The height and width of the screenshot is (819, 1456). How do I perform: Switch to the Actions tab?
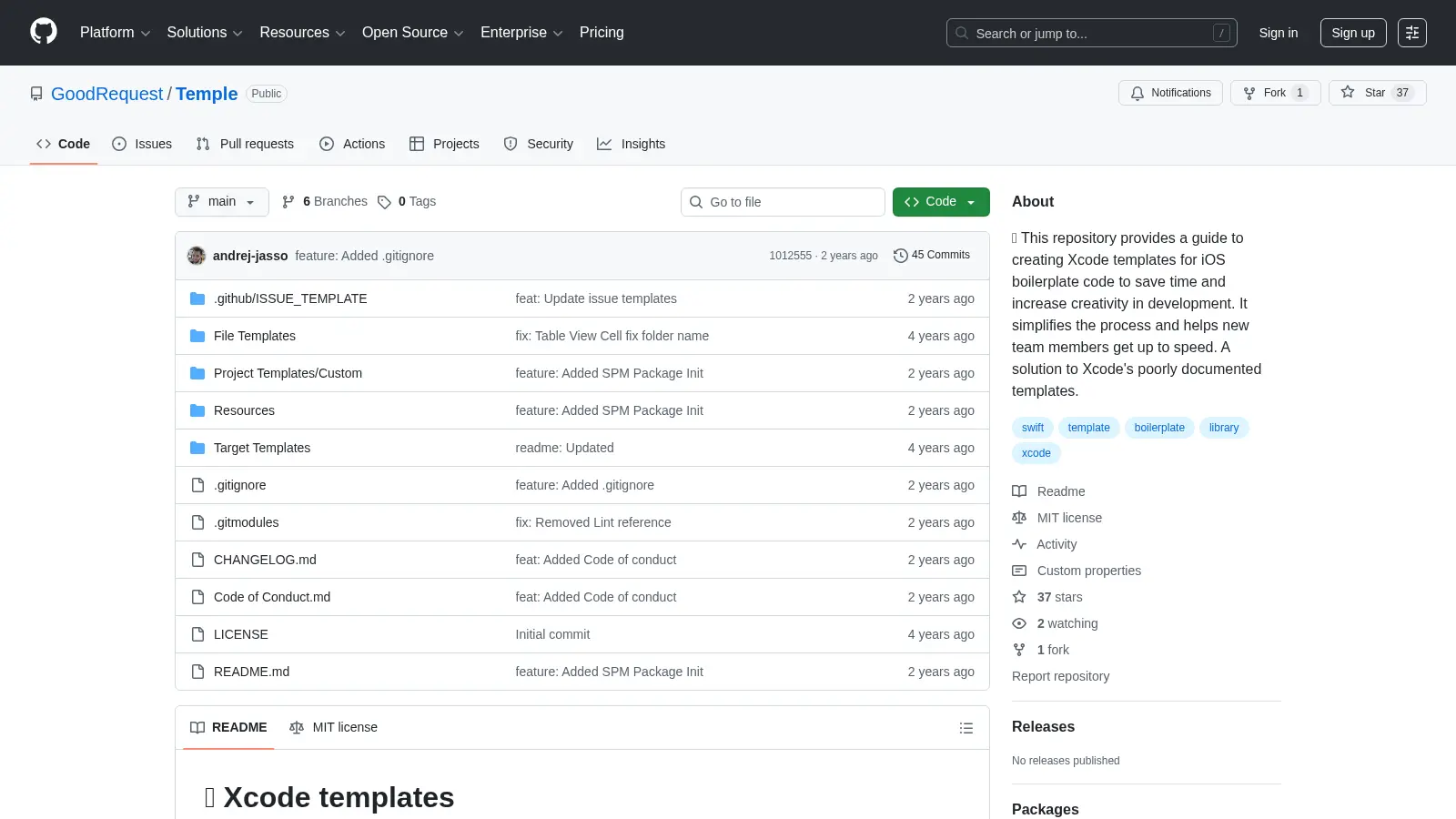[x=352, y=144]
